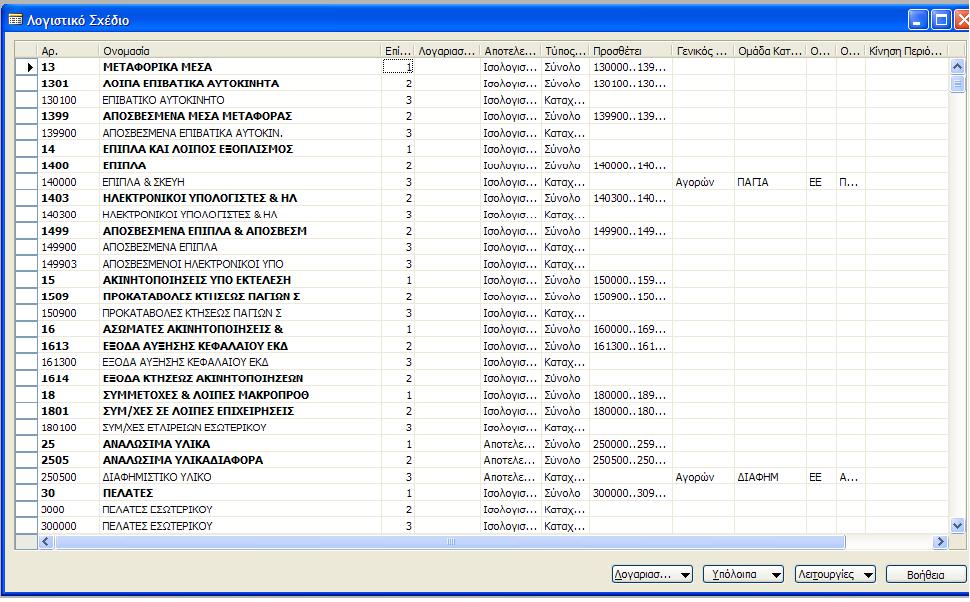Click the level field in the ΜΕΤΑΦΟΡΙΚΑ ΜΕΣΑ row

coord(397,67)
